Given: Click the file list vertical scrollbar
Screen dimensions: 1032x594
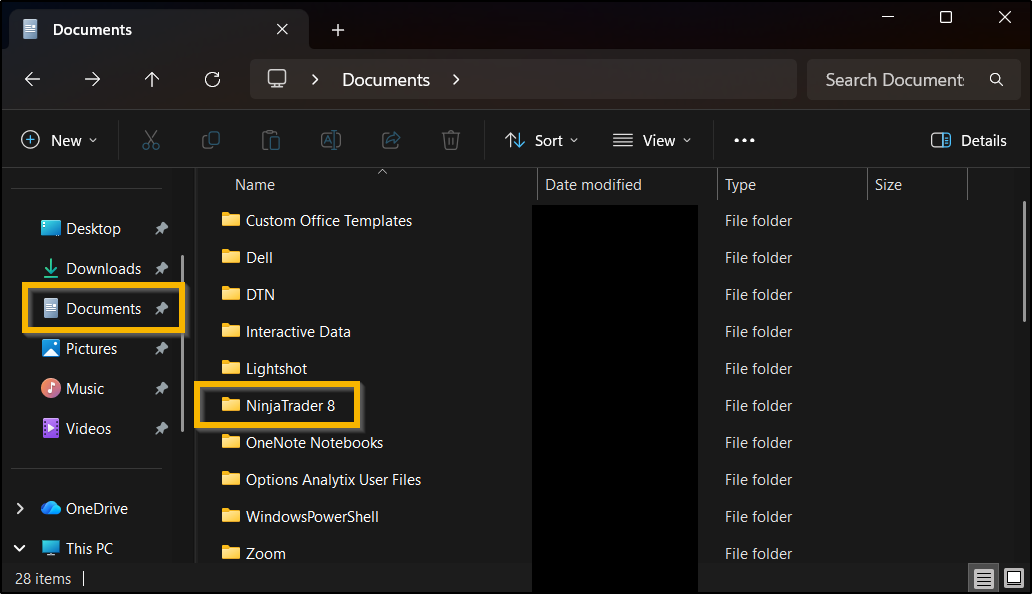Looking at the screenshot, I should 1024,262.
